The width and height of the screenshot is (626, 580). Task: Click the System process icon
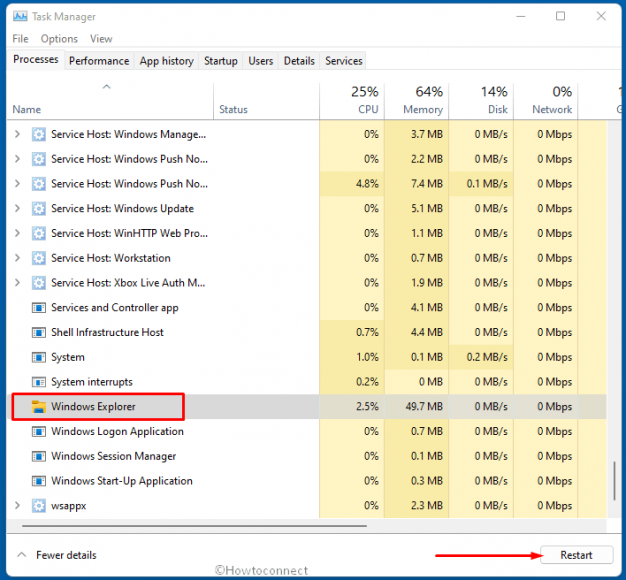click(39, 357)
